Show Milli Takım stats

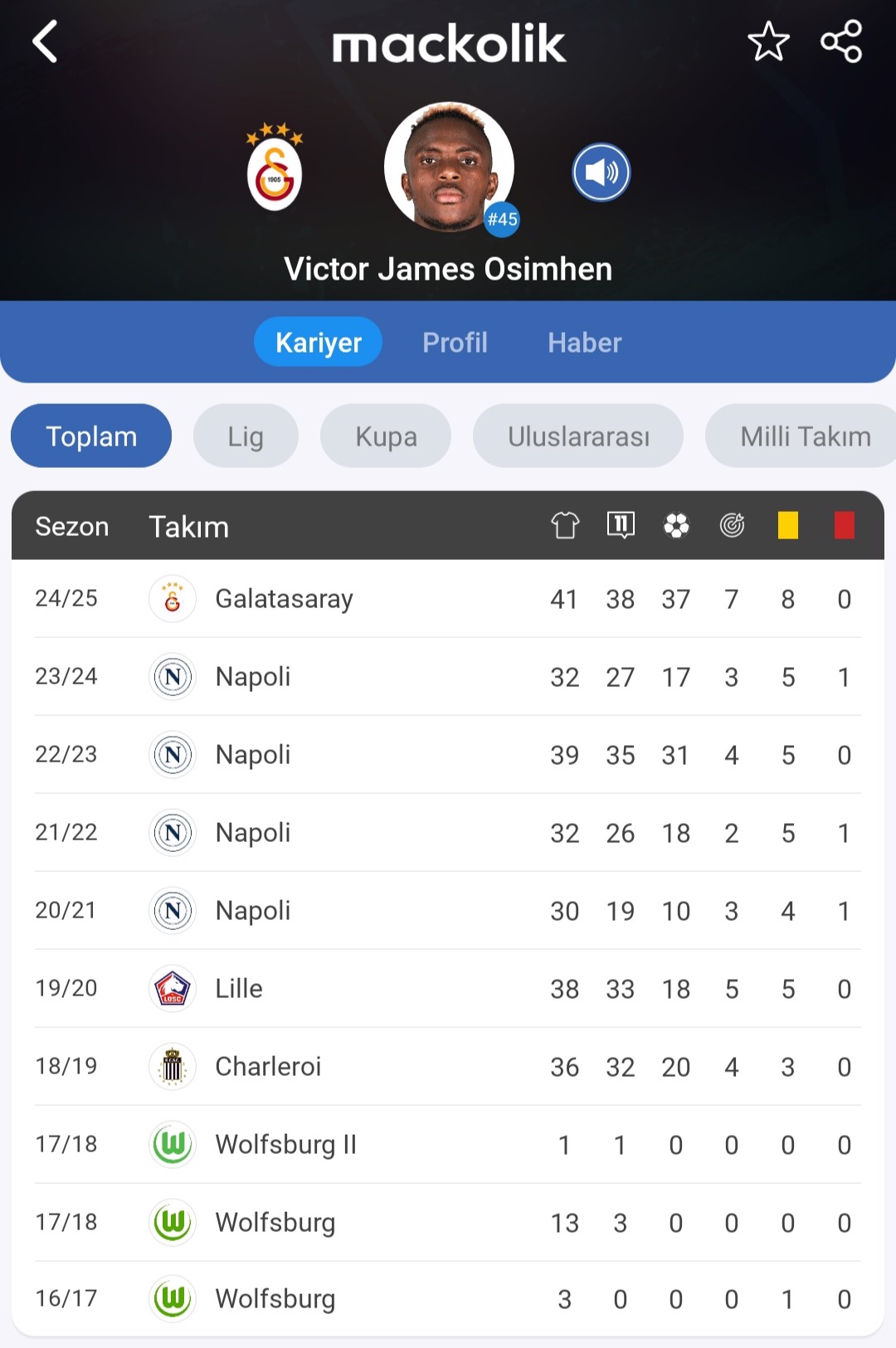coord(802,436)
